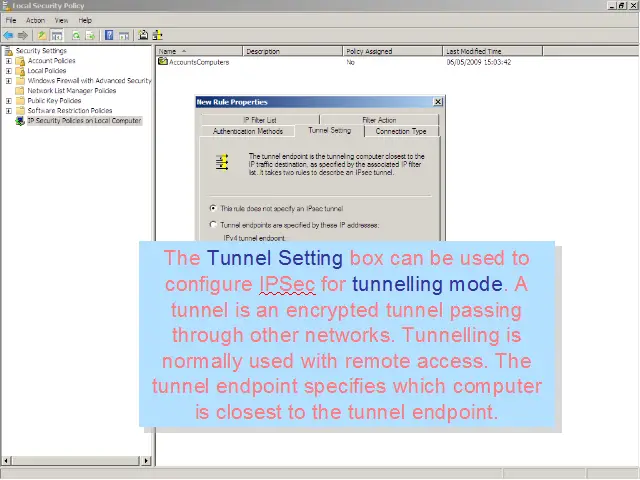Viewport: 640px width, 480px height.
Task: Select 'Tunnel endpoints are specified by these IP addresses'
Action: click(213, 225)
